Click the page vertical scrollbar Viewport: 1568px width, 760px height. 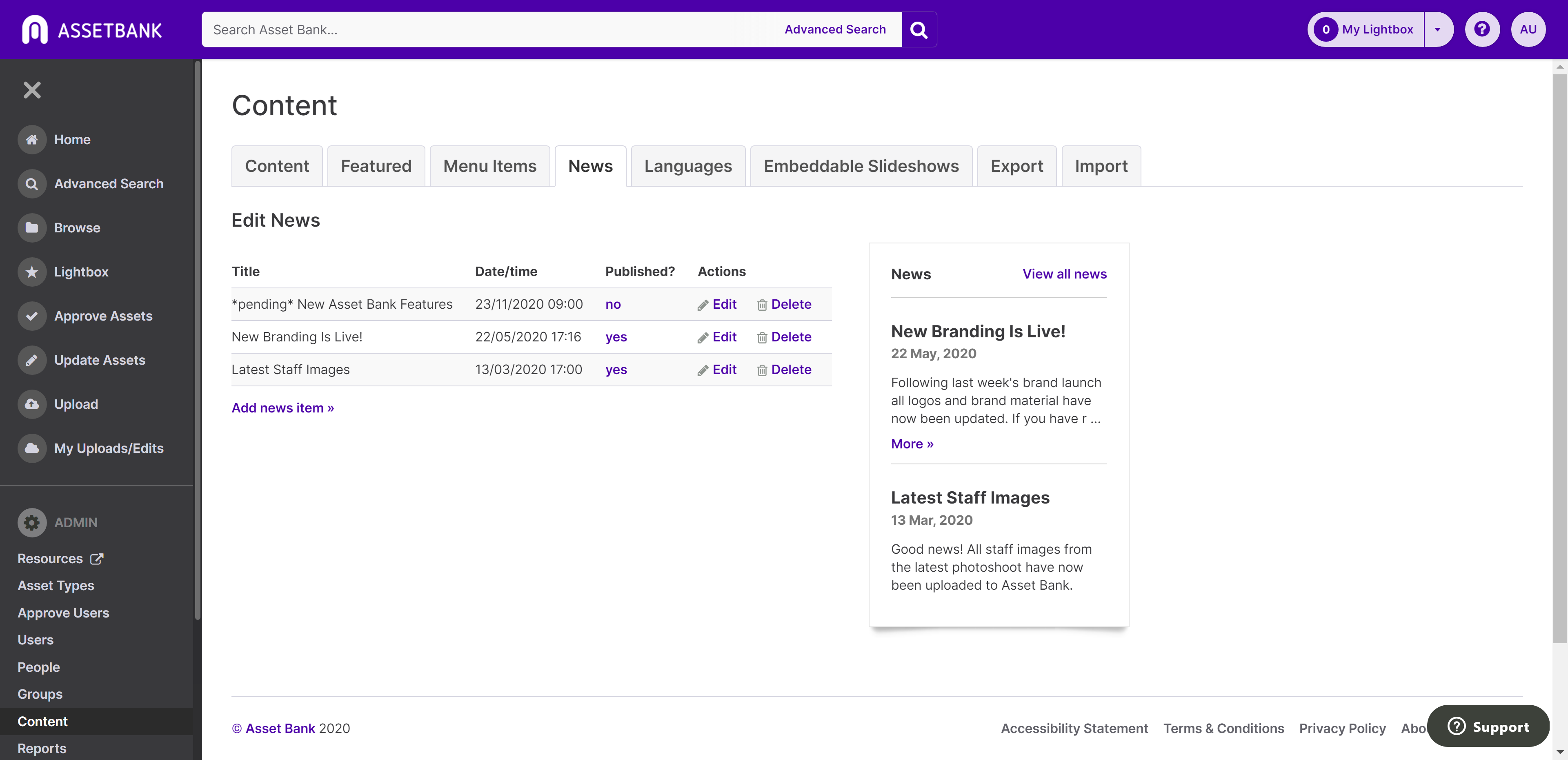1559,358
